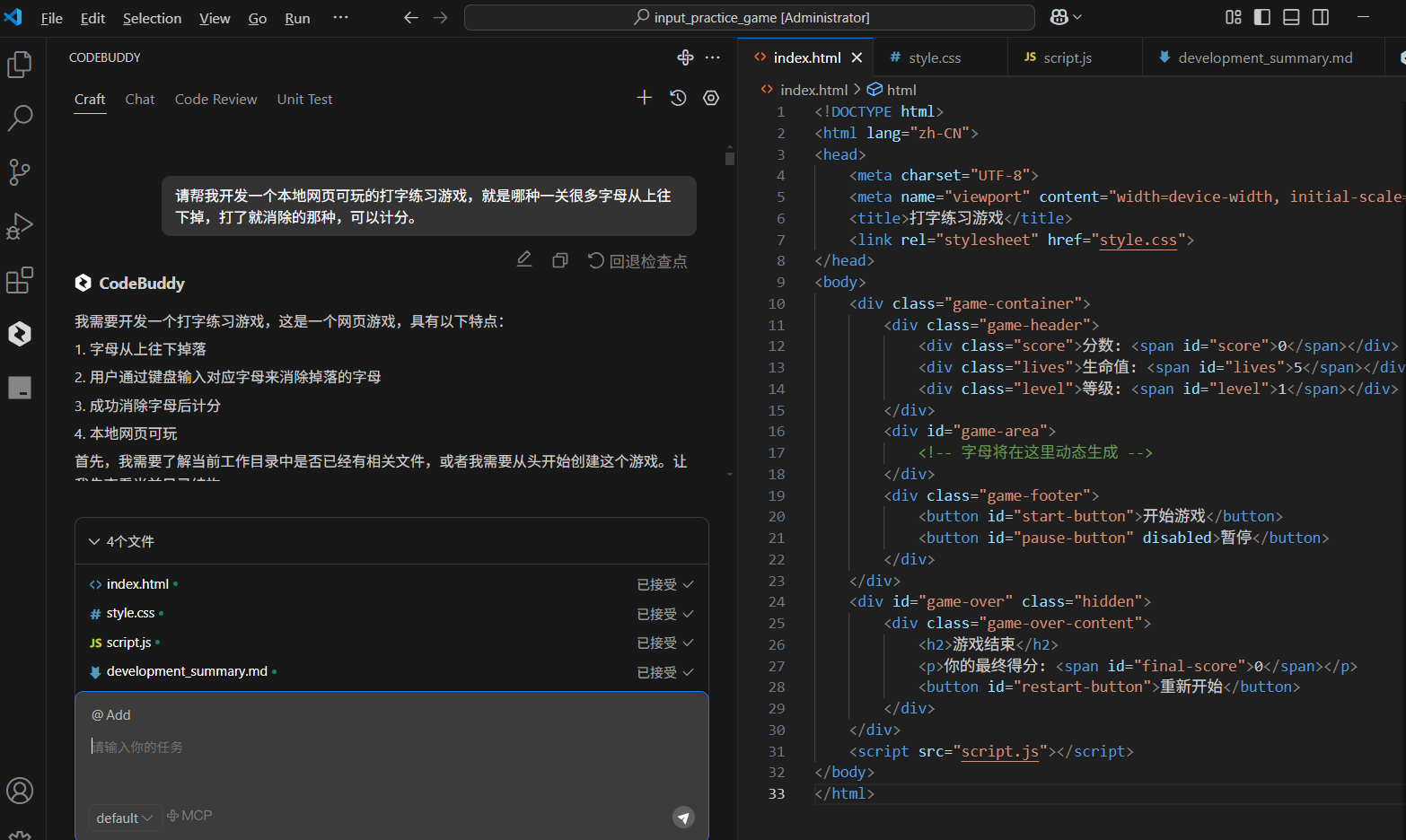Viewport: 1406px width, 840px height.
Task: Click the panel icon below CodeBuddy in activity bar
Action: coord(20,388)
